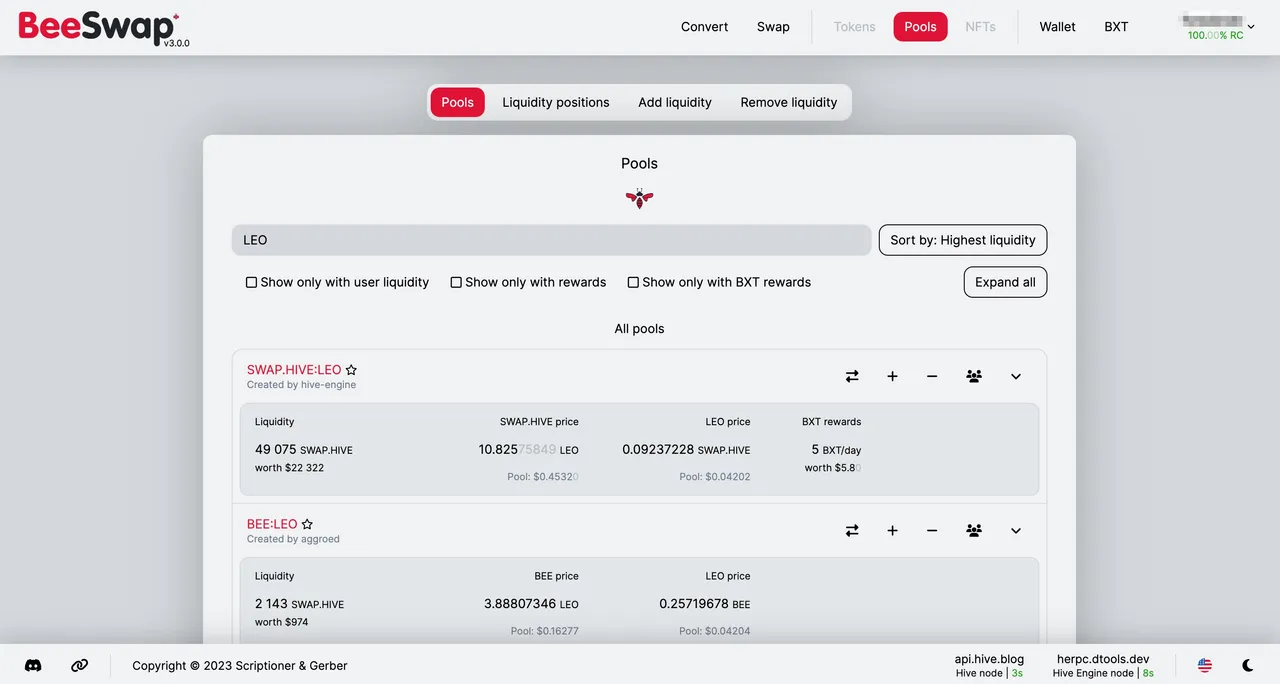The width and height of the screenshot is (1280, 684).
Task: Open the user account dropdown arrow
Action: coord(1251,27)
